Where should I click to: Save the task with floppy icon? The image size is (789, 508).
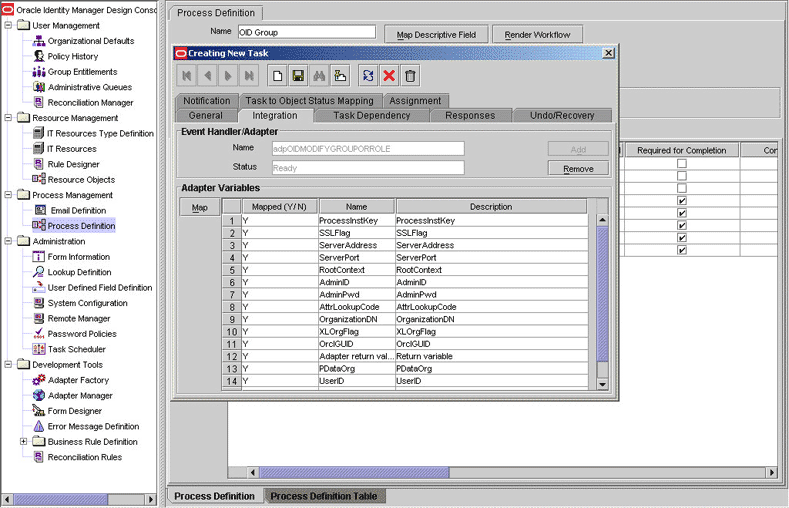tap(298, 76)
